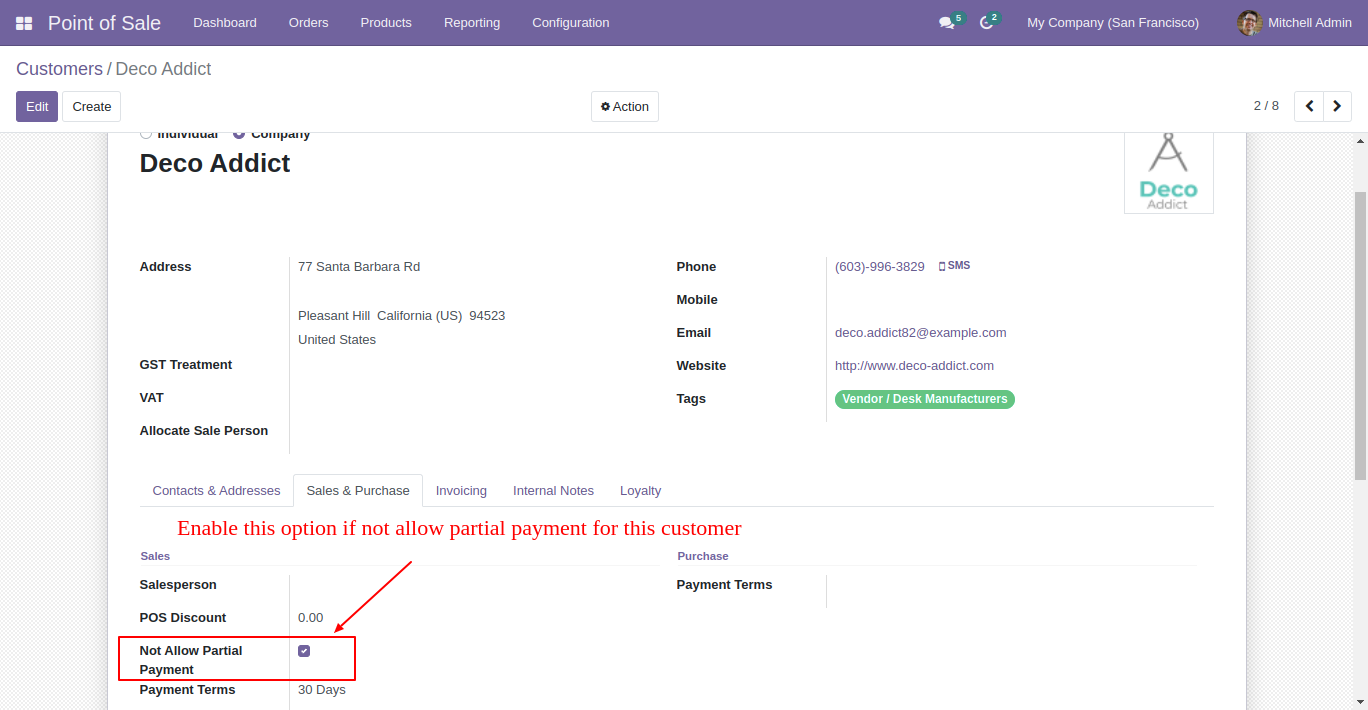Select the Individual radio button
Image resolution: width=1368 pixels, height=710 pixels.
click(146, 134)
